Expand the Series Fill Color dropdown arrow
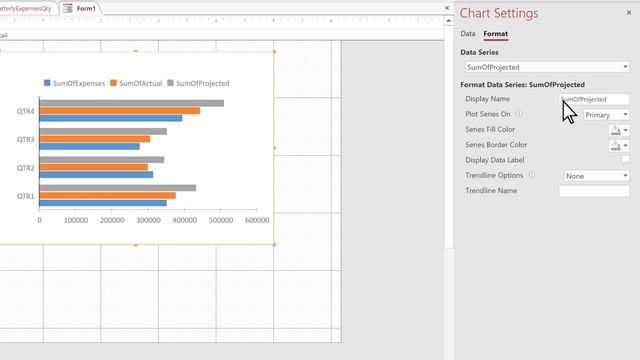Screen dimensions: 640x360 (x=625, y=131)
